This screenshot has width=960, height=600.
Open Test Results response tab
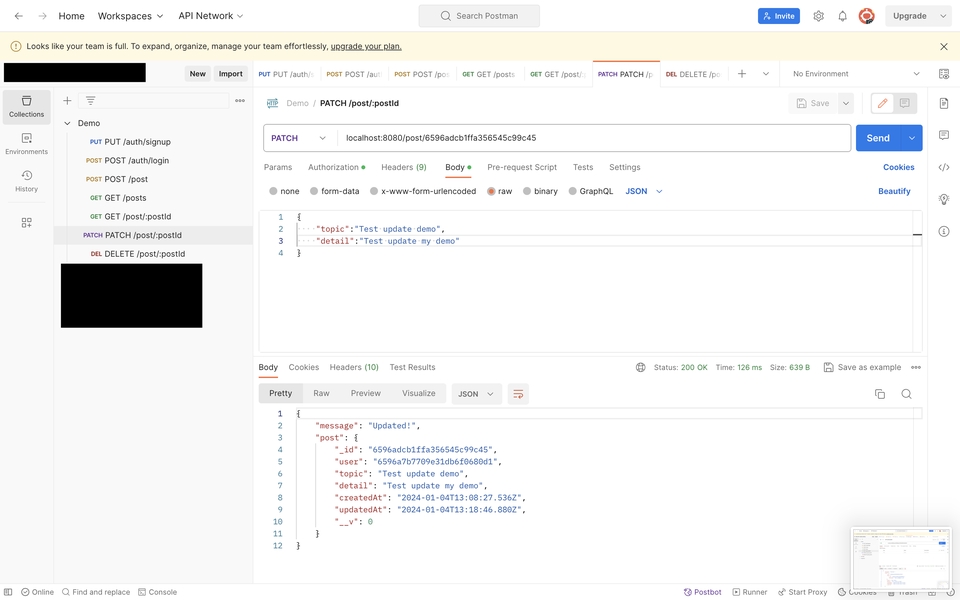[412, 367]
